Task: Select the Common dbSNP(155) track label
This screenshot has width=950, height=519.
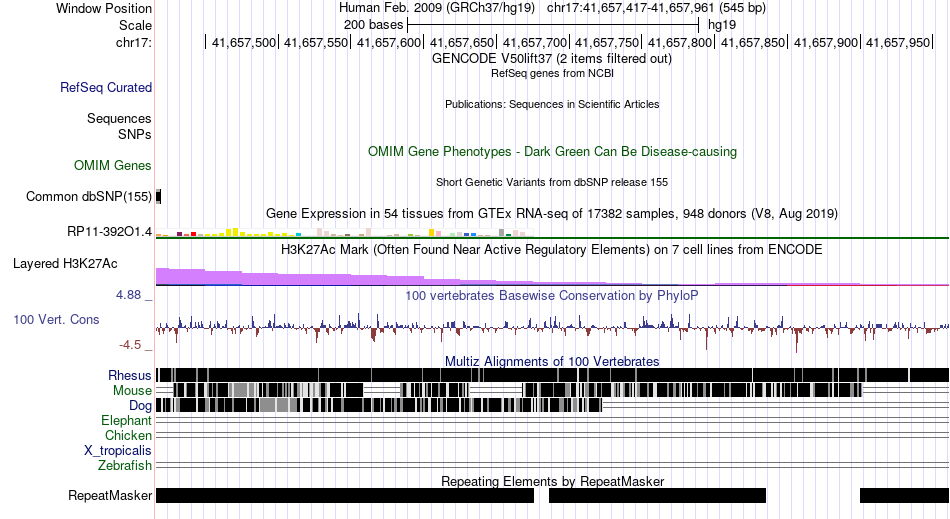Action: coord(89,196)
